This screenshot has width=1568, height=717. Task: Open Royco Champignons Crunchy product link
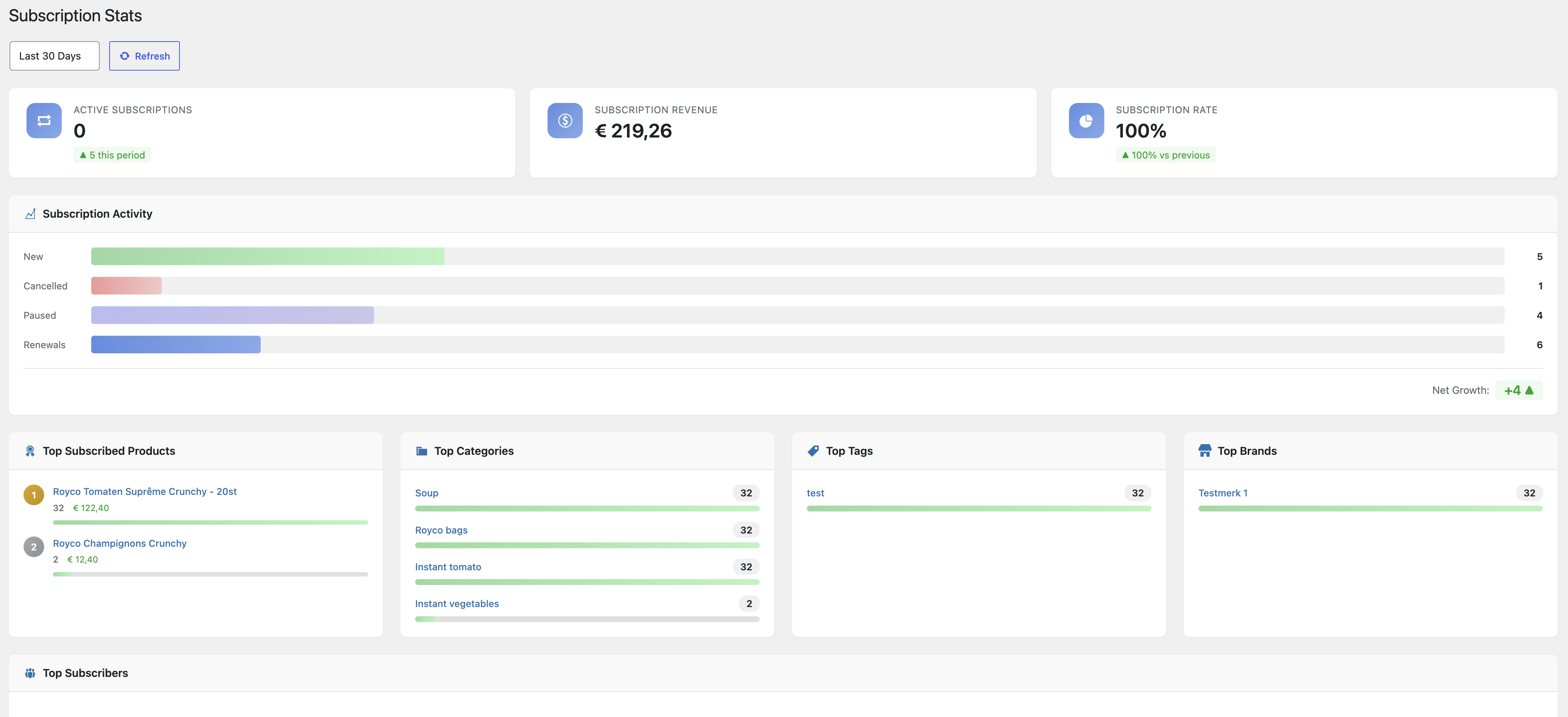119,543
